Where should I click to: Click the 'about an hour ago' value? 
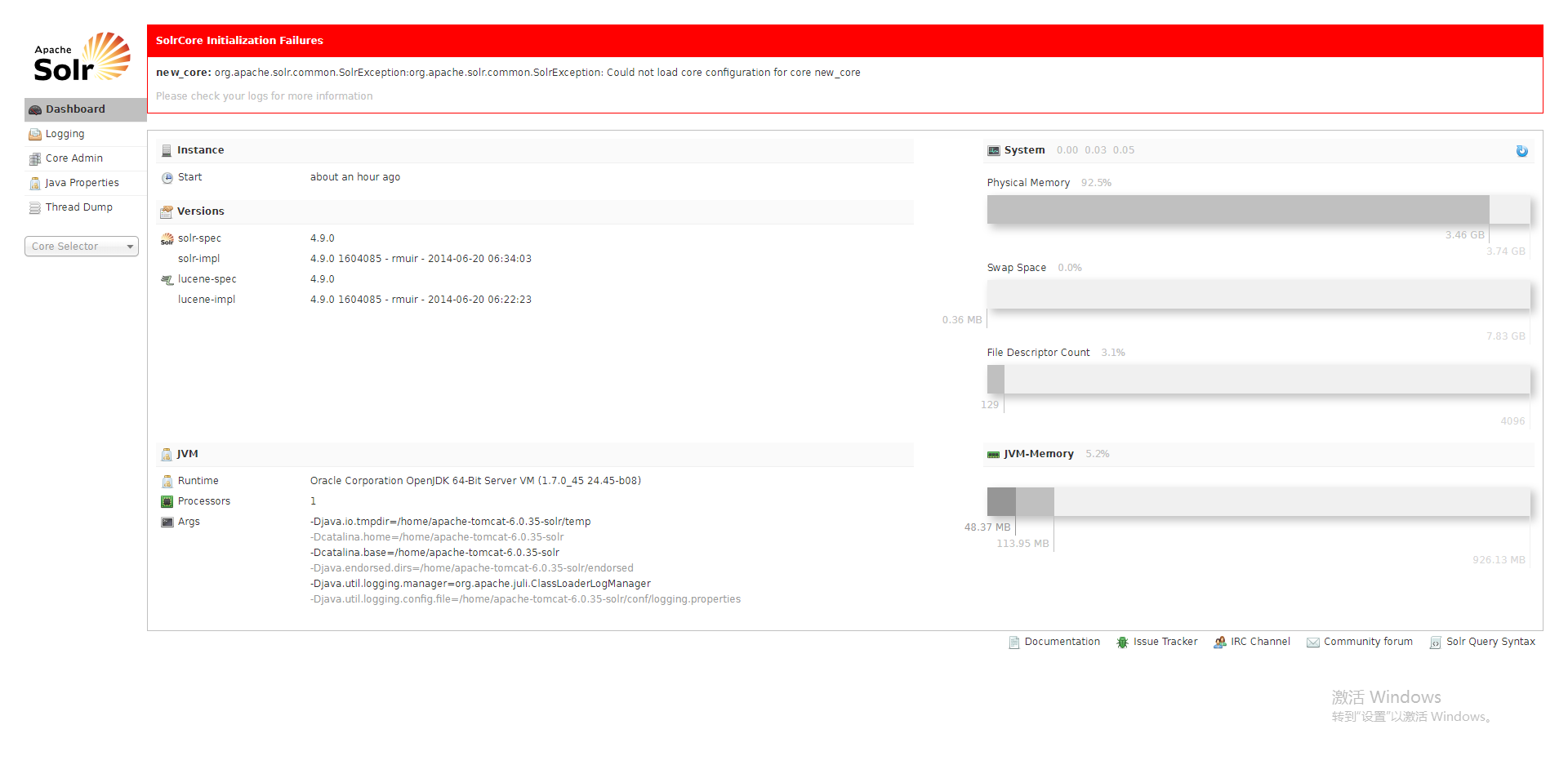coord(355,177)
